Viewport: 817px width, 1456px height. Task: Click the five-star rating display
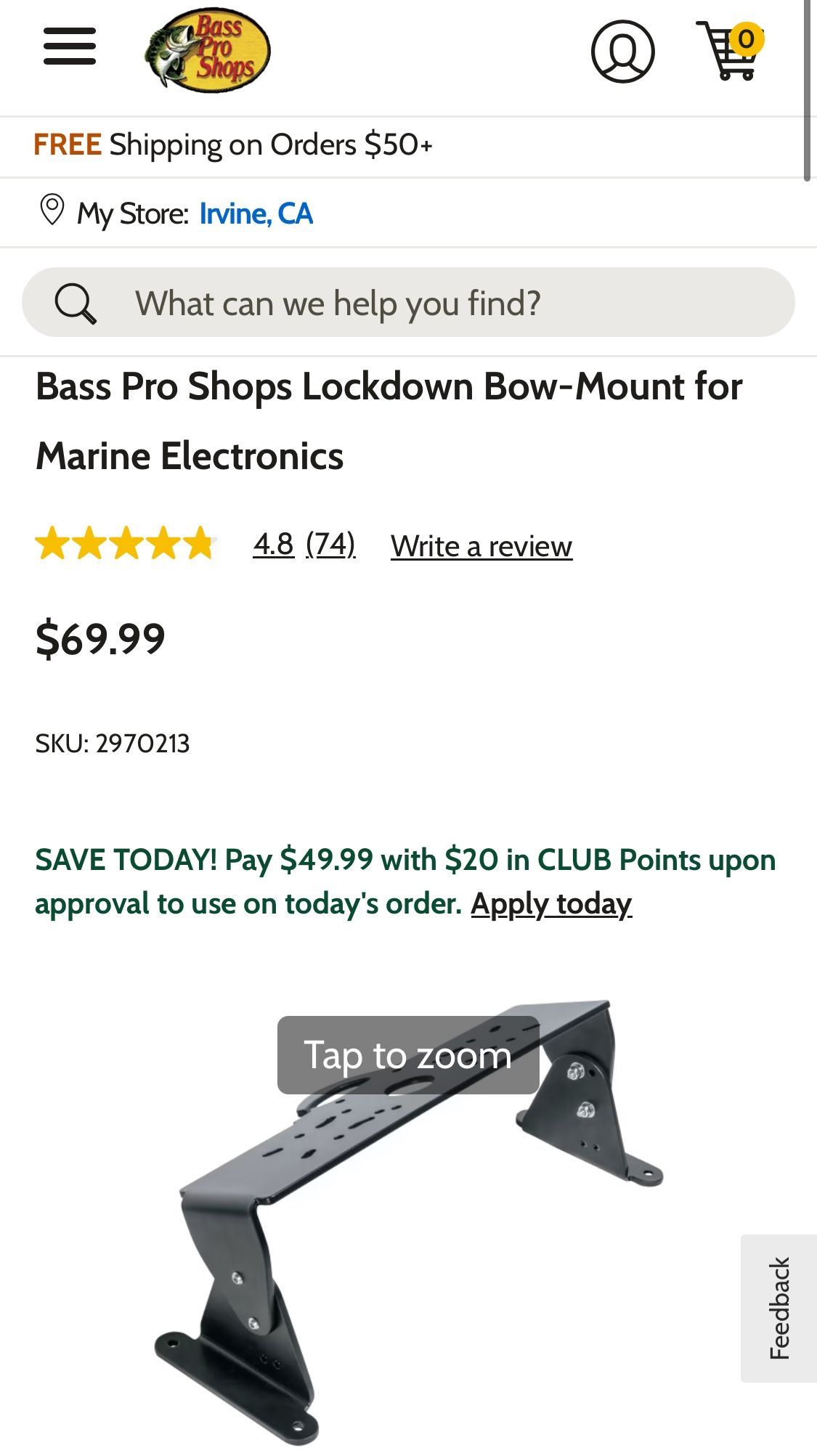point(126,546)
